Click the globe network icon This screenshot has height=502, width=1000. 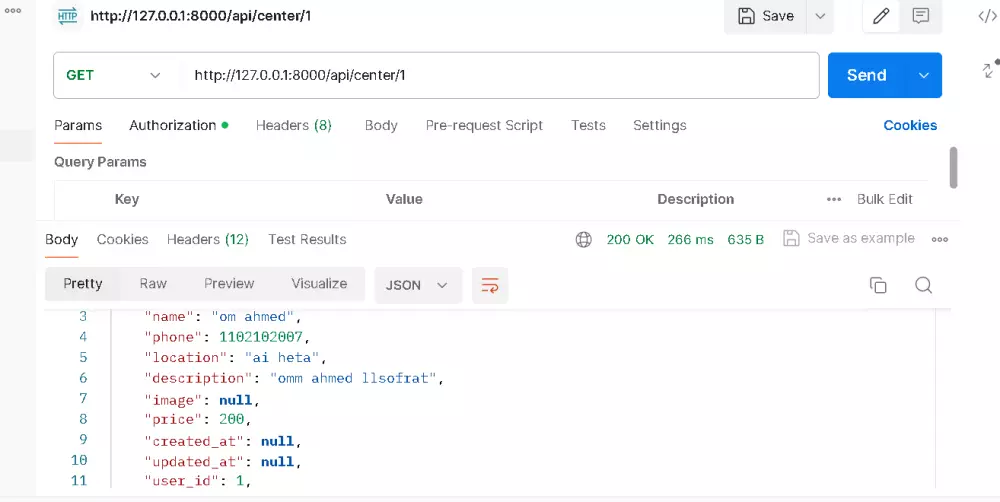click(x=584, y=239)
